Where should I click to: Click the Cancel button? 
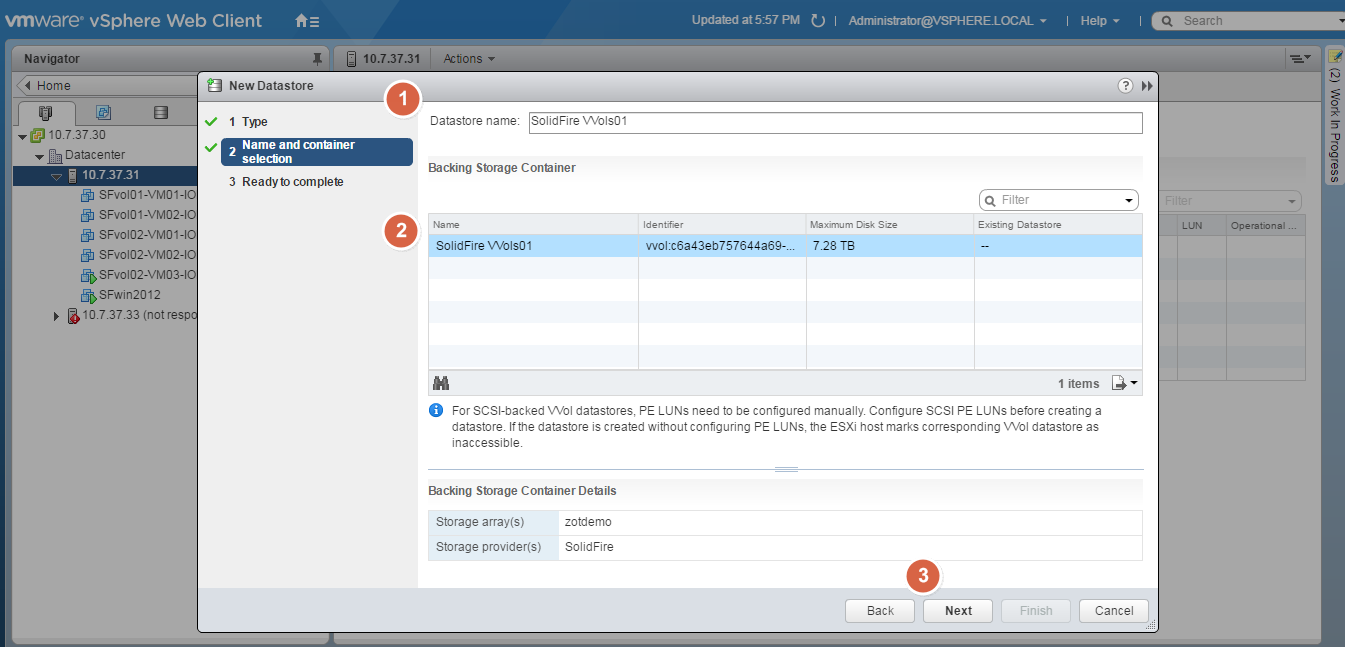click(1114, 611)
